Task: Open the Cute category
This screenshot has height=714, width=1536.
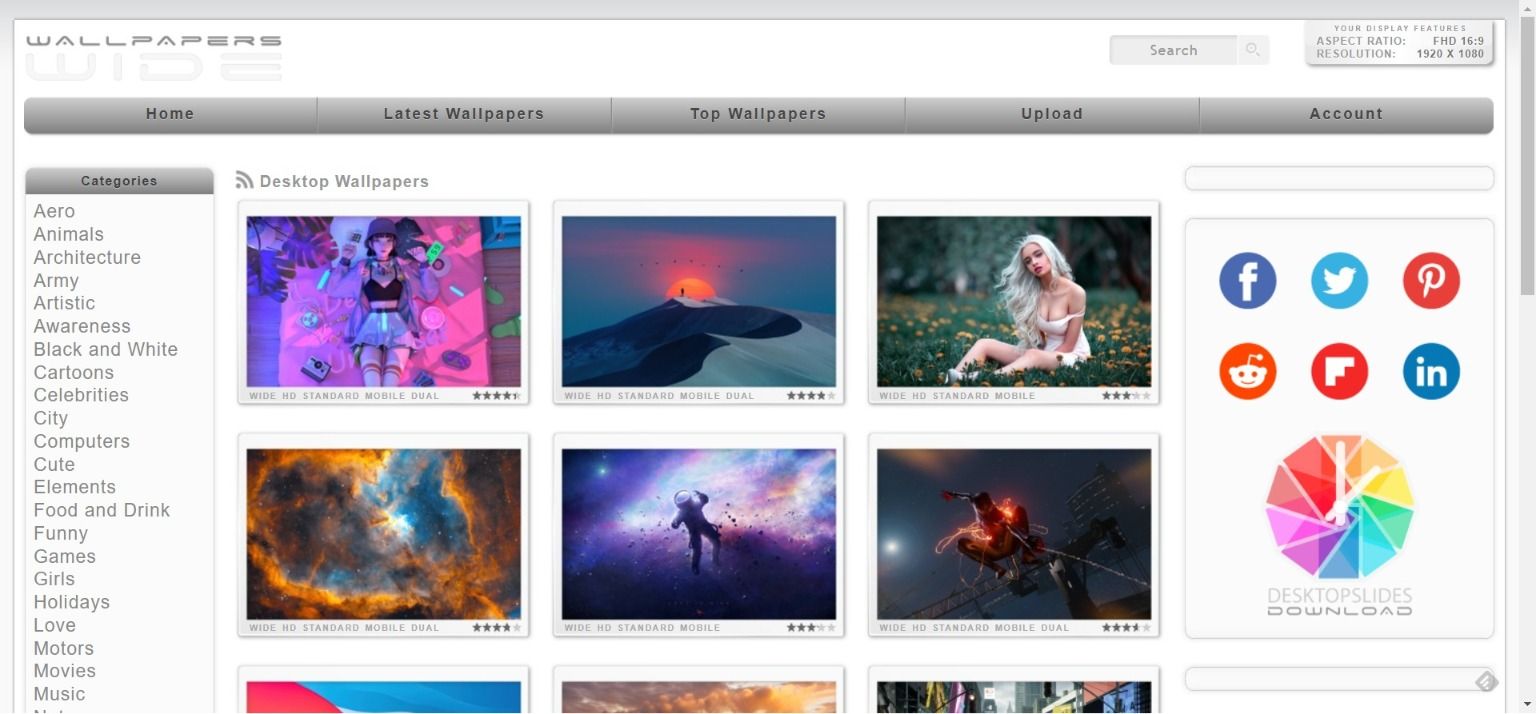Action: click(54, 464)
